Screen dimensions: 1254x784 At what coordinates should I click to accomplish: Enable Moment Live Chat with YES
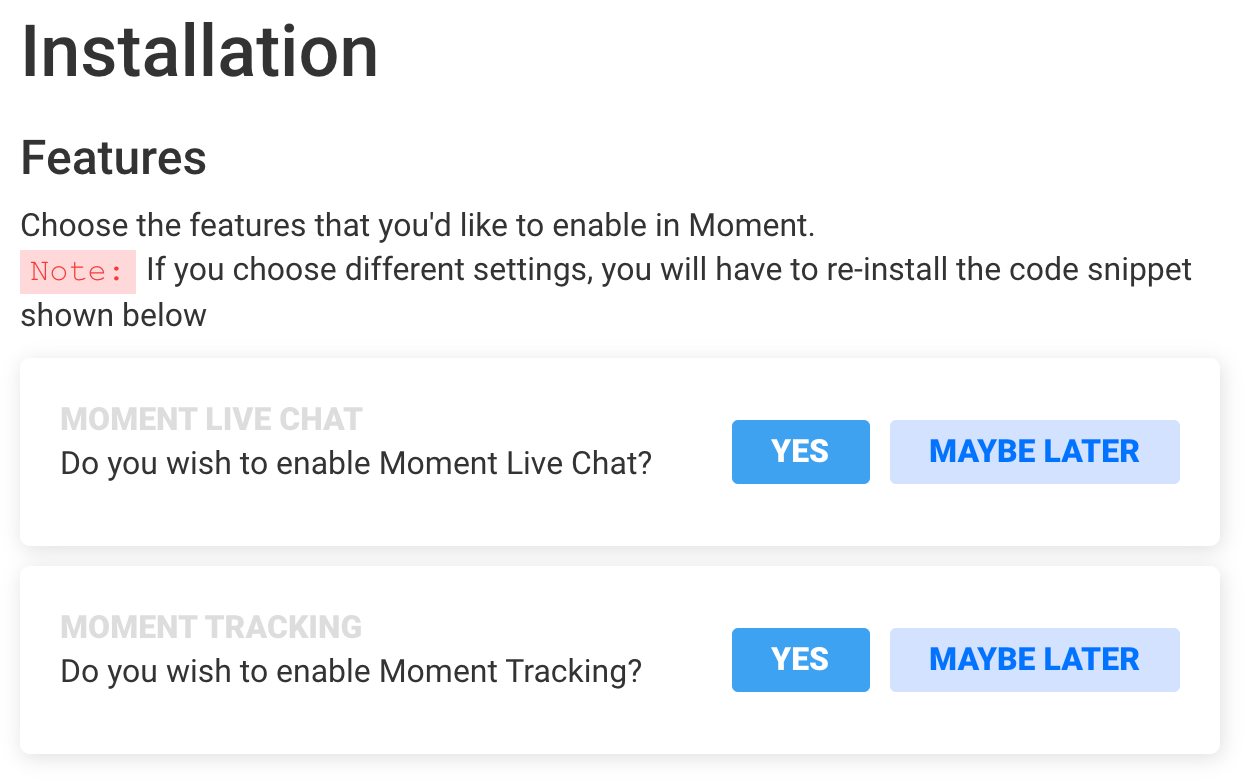click(x=800, y=452)
